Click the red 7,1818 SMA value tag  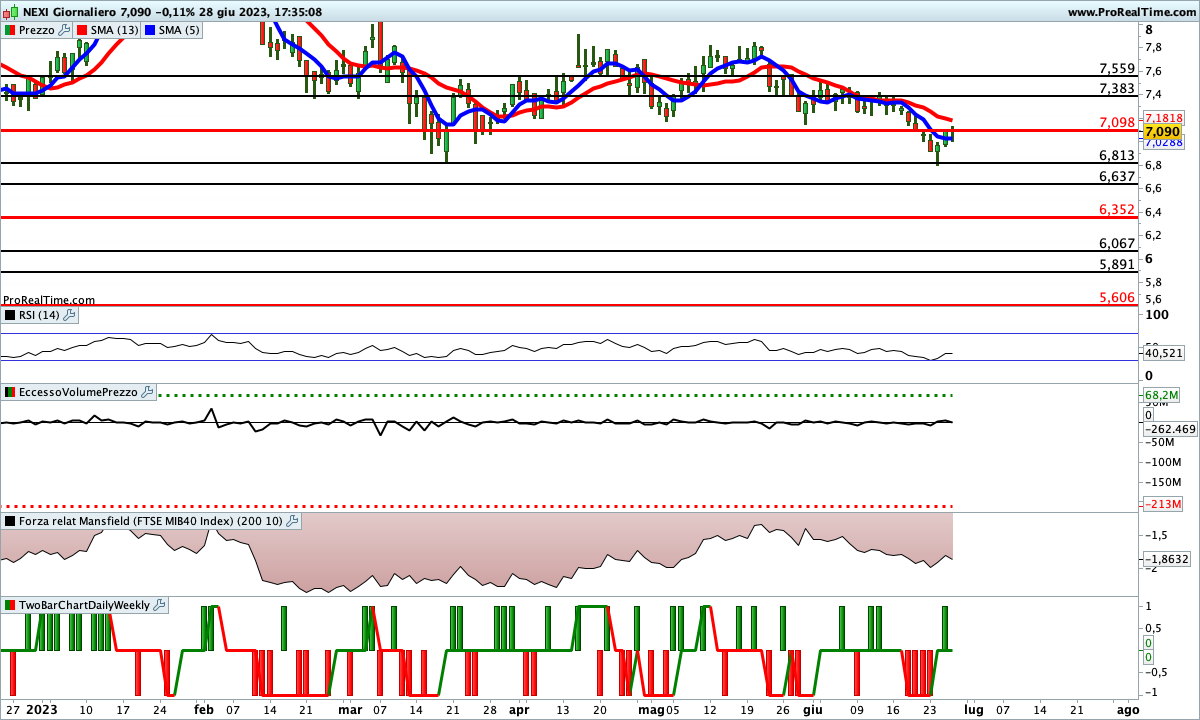point(1163,118)
